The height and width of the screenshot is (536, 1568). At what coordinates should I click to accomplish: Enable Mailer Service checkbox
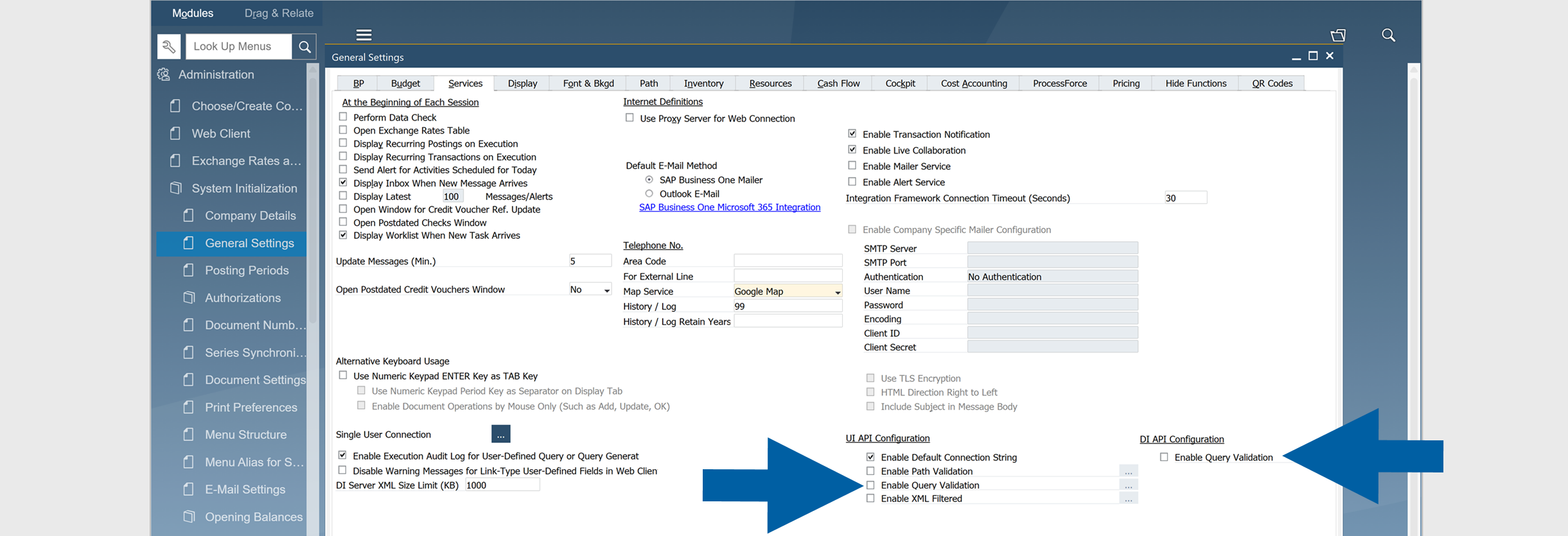point(852,166)
